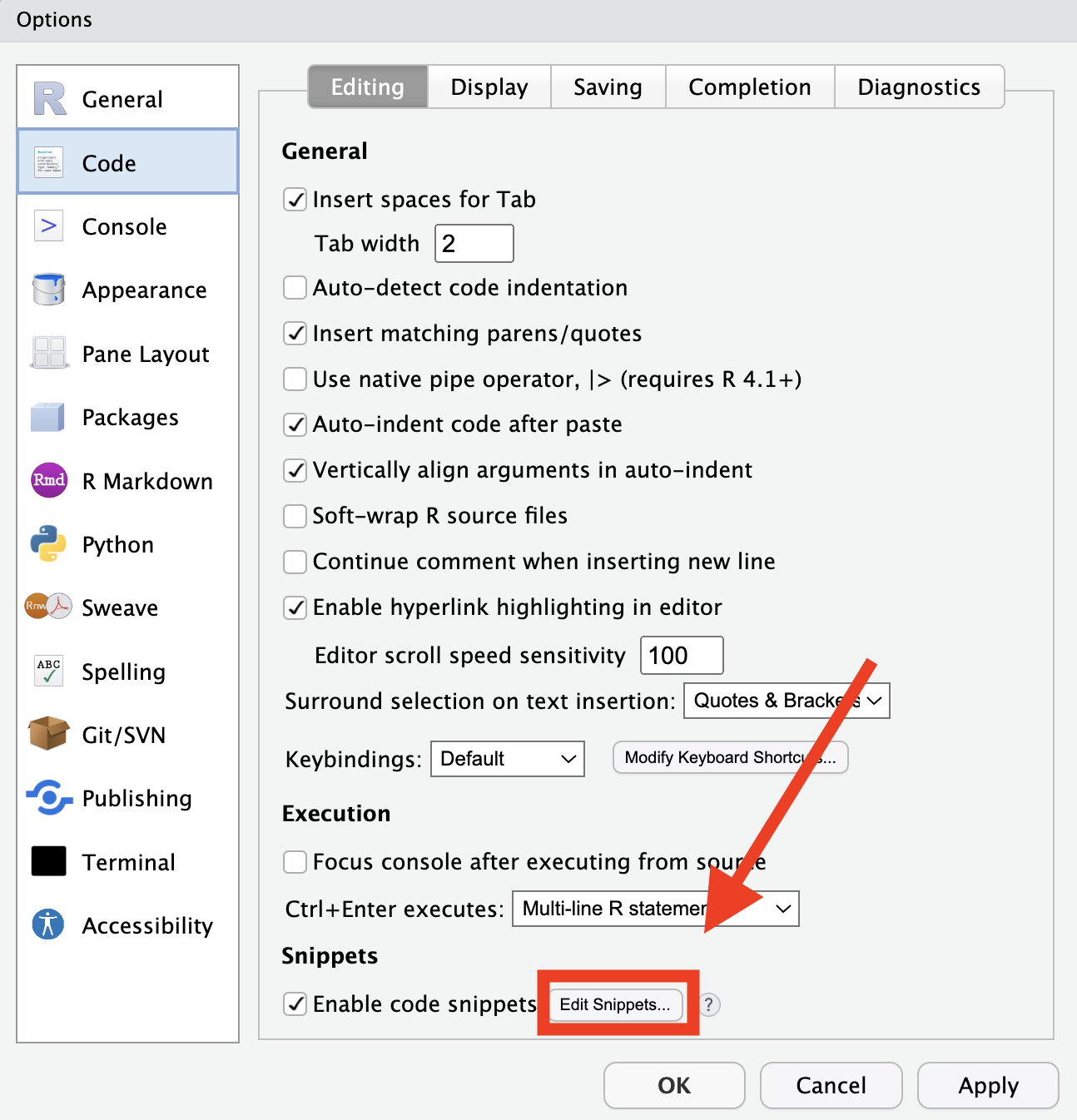
Task: Uncheck Insert spaces for Tab
Action: 295,200
